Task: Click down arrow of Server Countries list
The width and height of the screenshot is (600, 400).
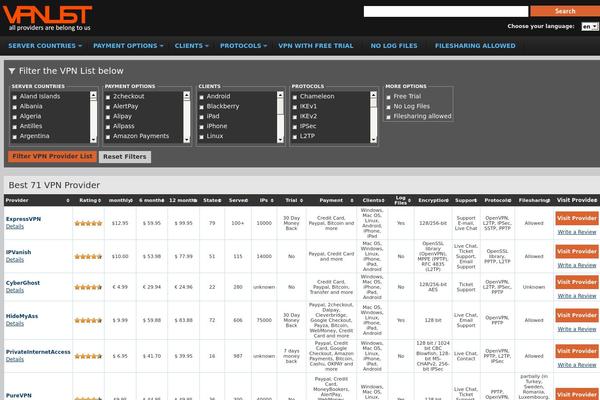Action: tap(93, 140)
